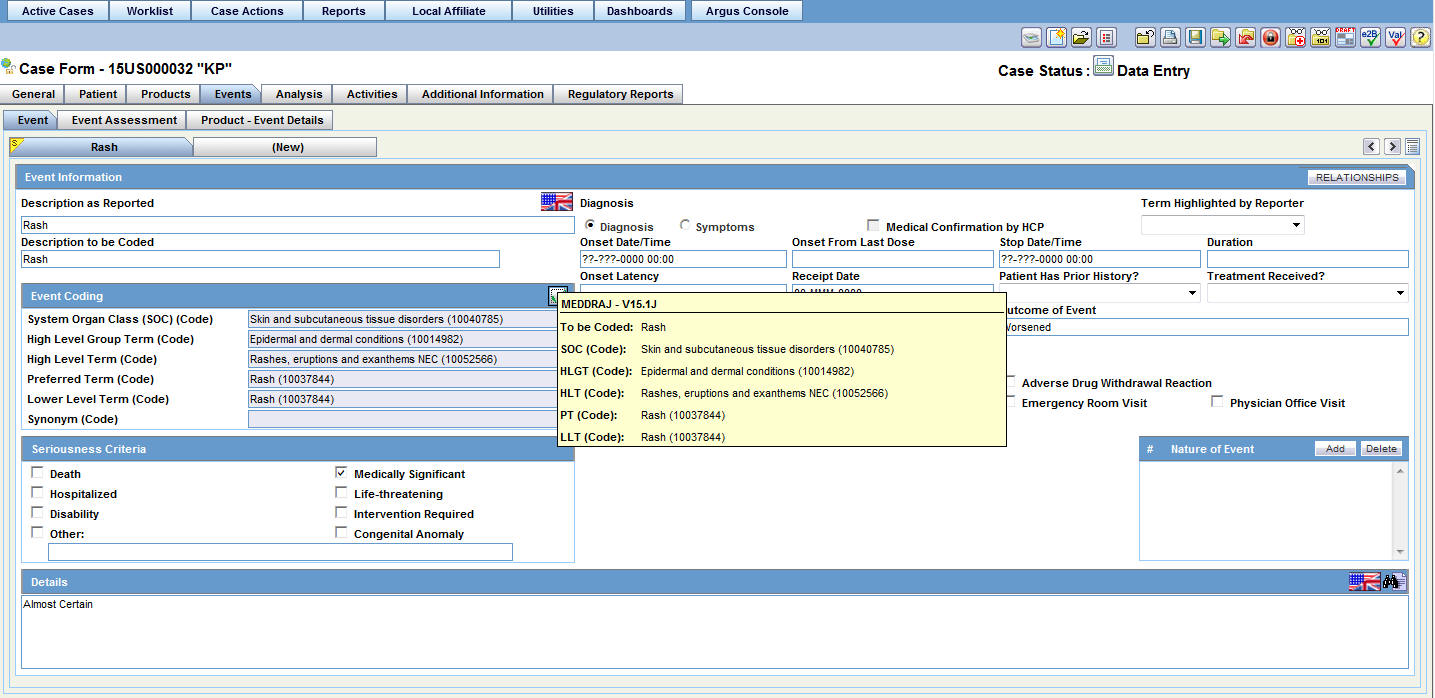Save the case using the floppy disk icon
The image size is (1435, 698).
[x=1195, y=38]
